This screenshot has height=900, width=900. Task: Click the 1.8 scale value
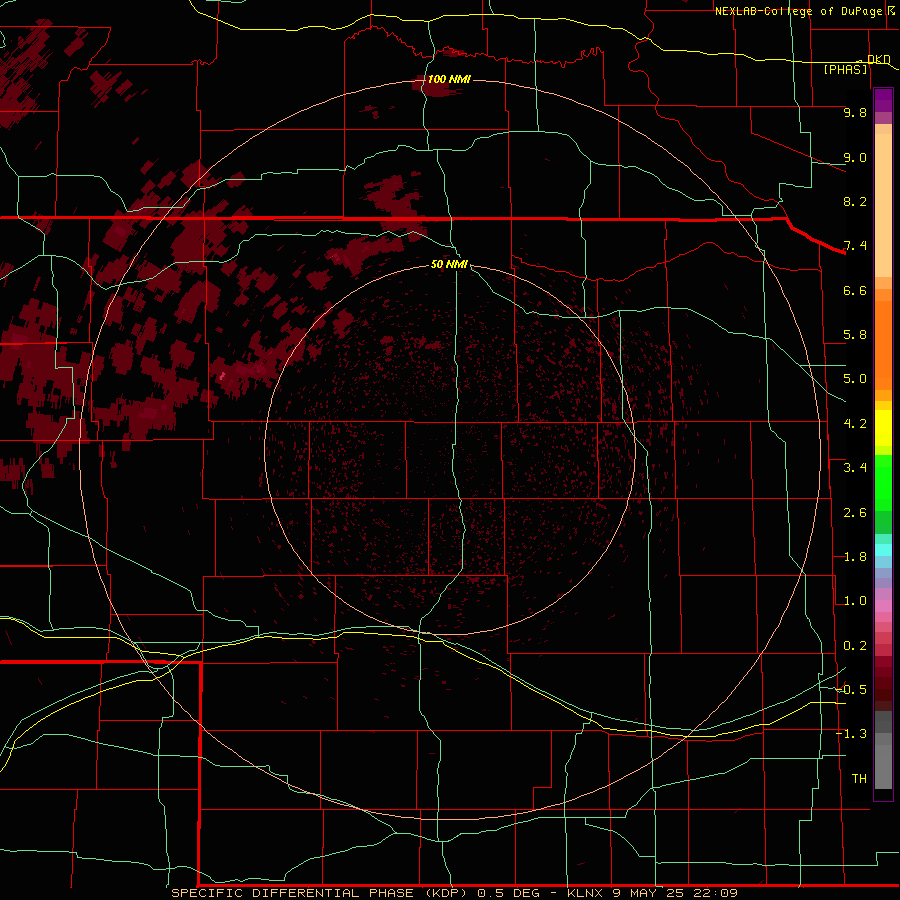pyautogui.click(x=855, y=557)
